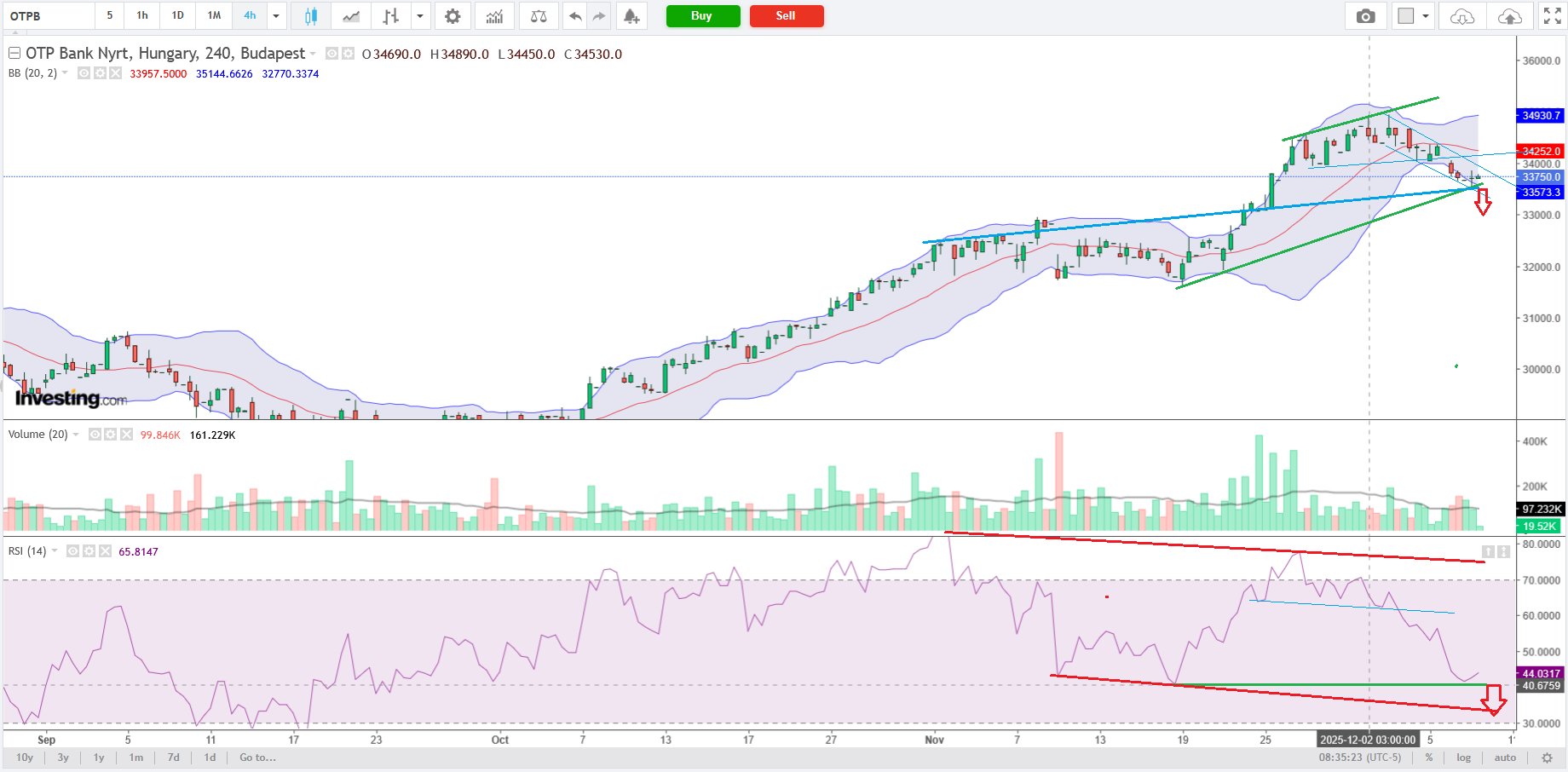Toggle visibility of the Volume (20) indicator
Screen dimensions: 1568x772
(x=95, y=435)
